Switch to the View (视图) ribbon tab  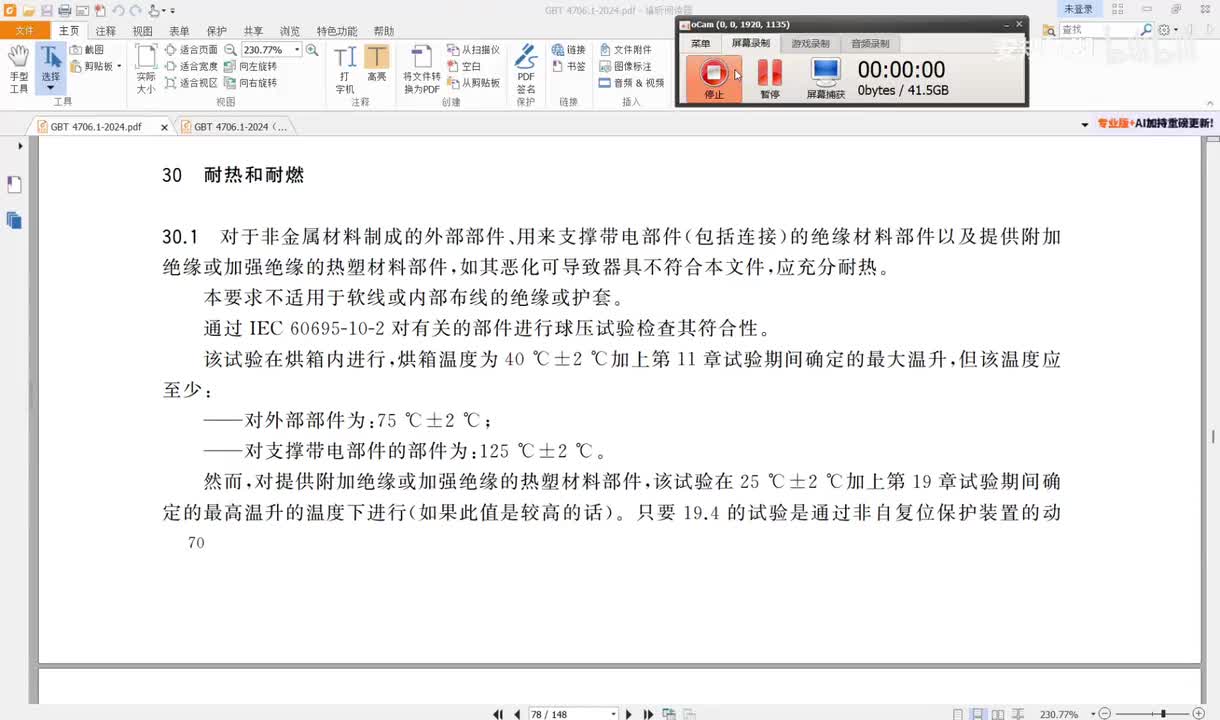143,31
